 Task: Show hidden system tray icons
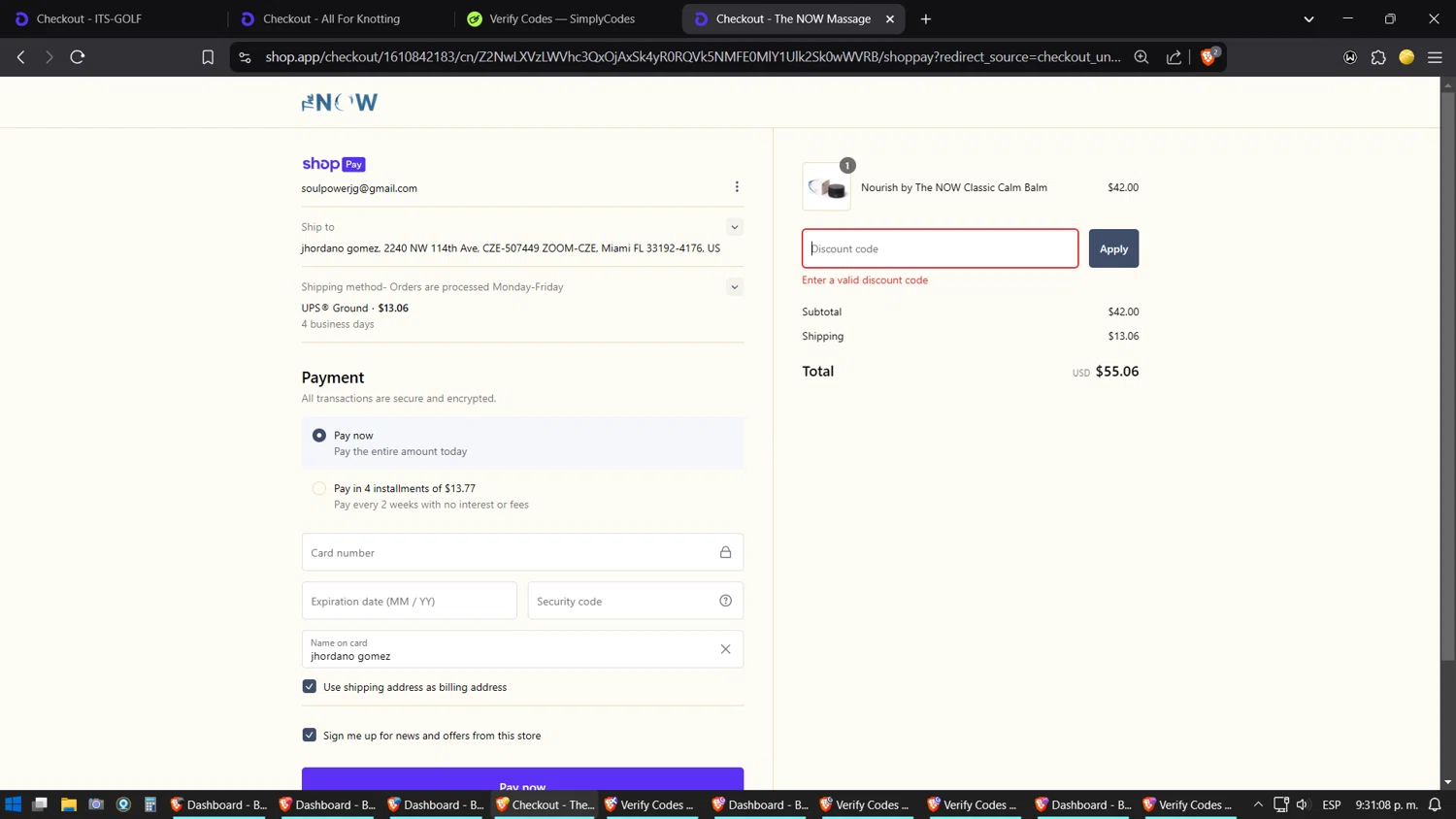point(1258,804)
